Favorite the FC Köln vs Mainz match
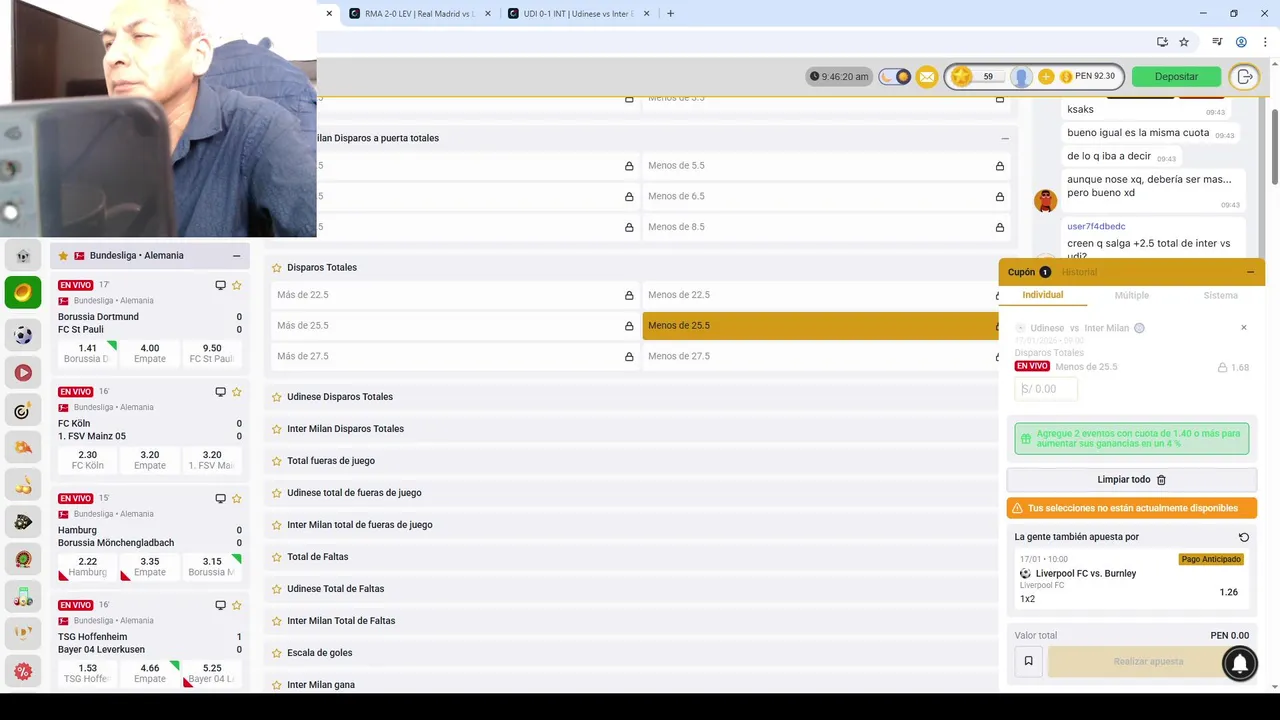 point(237,392)
